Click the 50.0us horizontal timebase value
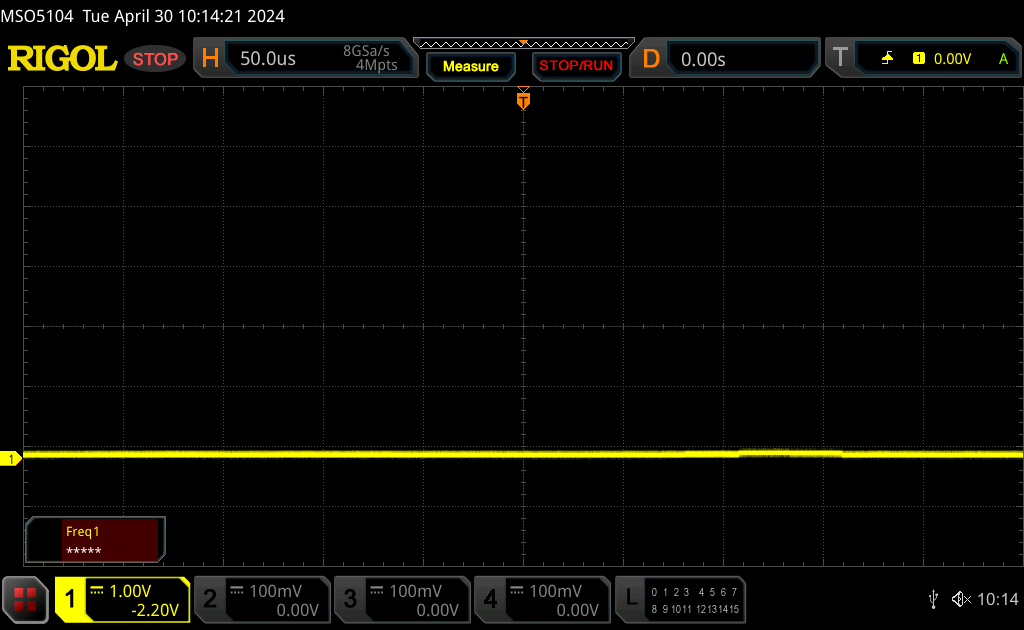The image size is (1024, 630). click(x=268, y=59)
